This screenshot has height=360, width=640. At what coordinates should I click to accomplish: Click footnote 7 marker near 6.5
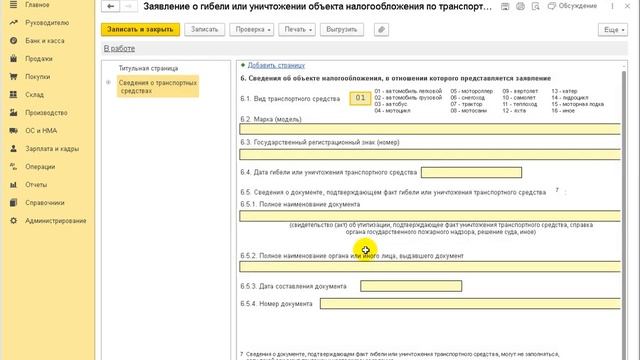tap(557, 190)
